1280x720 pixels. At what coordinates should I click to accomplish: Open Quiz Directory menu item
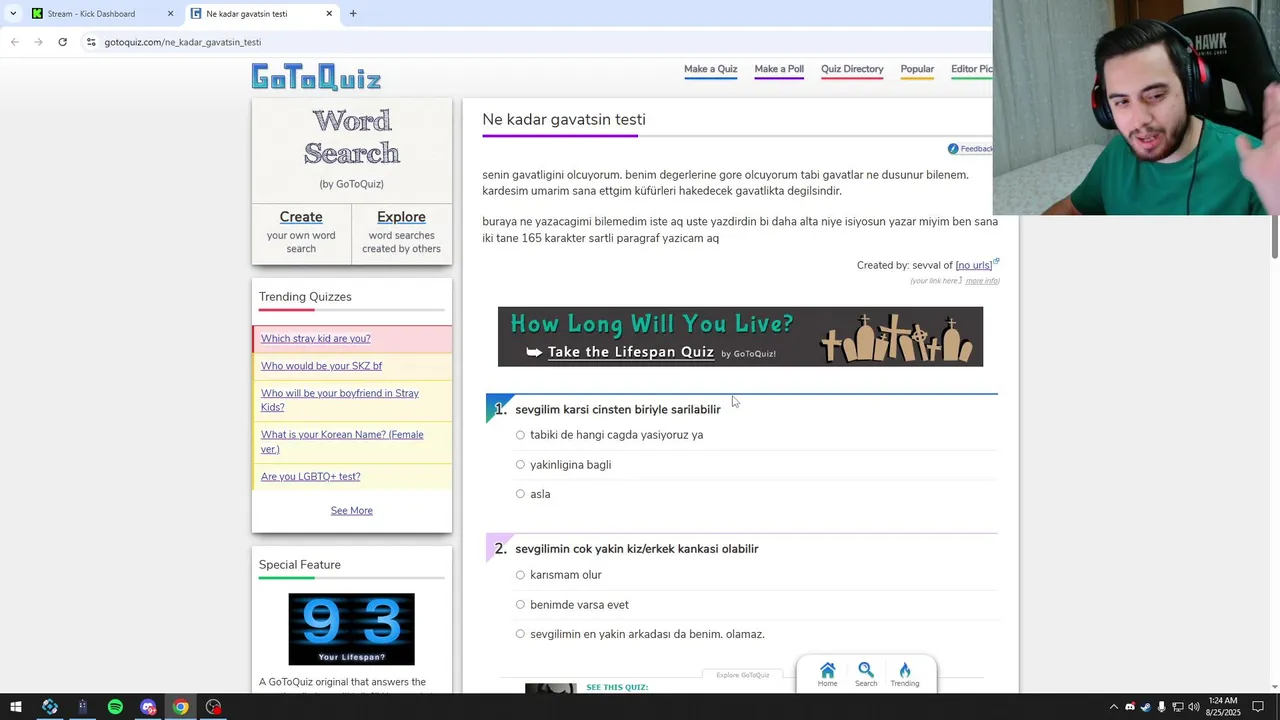tap(852, 69)
